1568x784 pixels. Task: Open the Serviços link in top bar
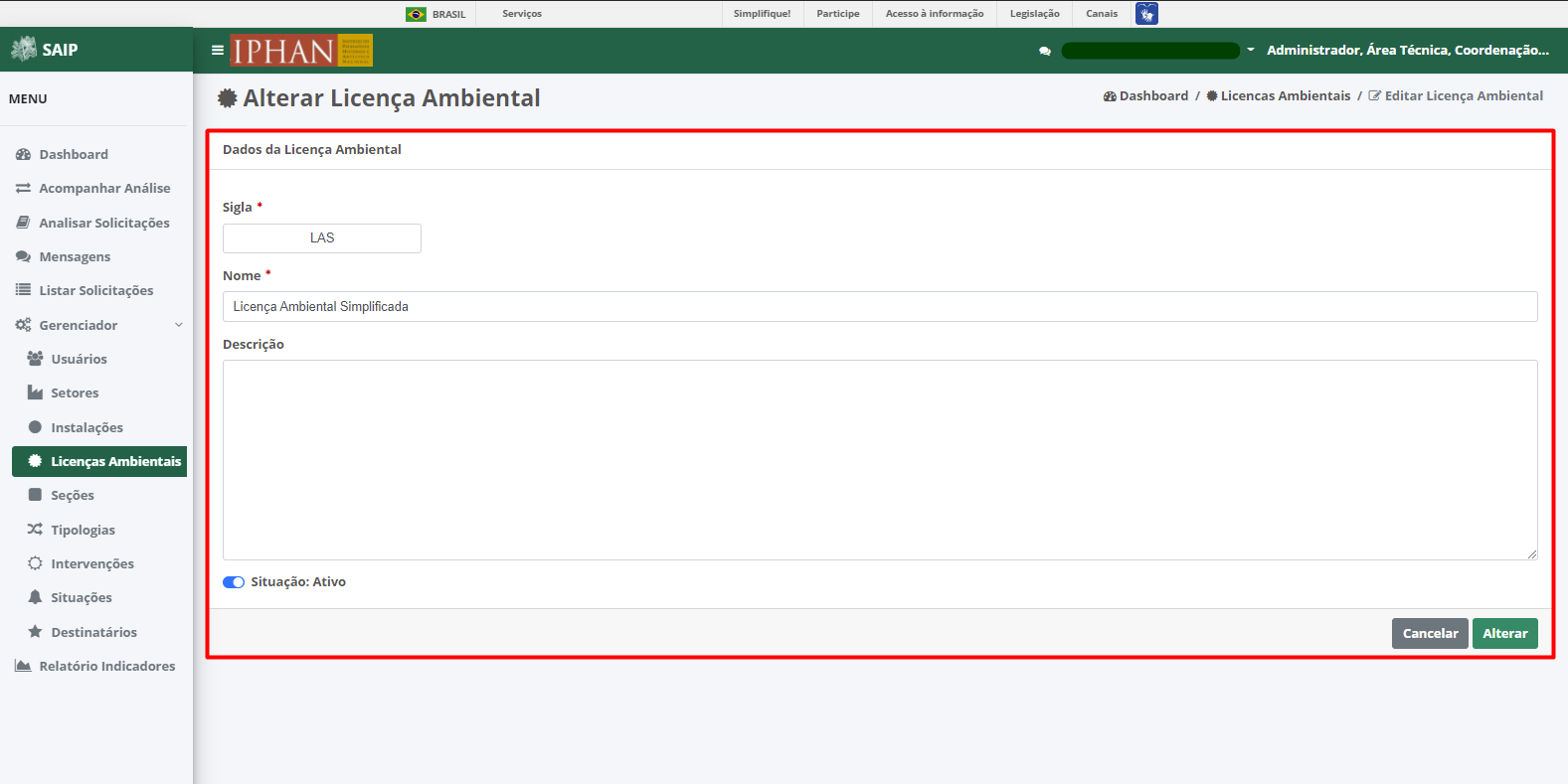coord(522,14)
